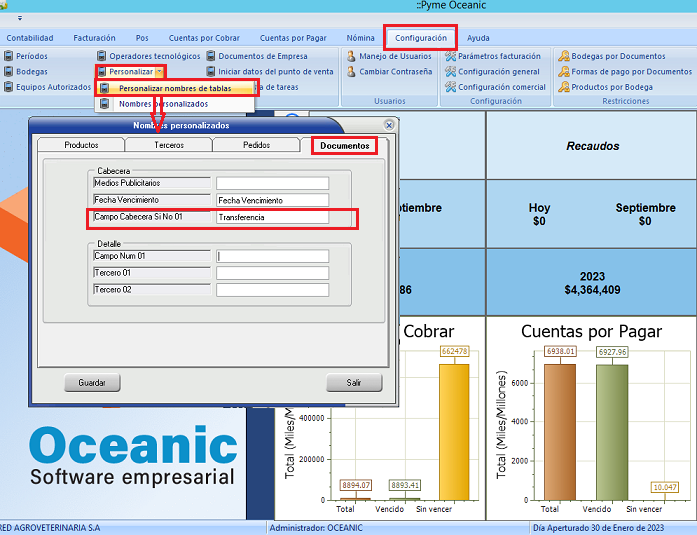Click the Recaudos header cell
This screenshot has height=535, width=697.
(x=592, y=146)
